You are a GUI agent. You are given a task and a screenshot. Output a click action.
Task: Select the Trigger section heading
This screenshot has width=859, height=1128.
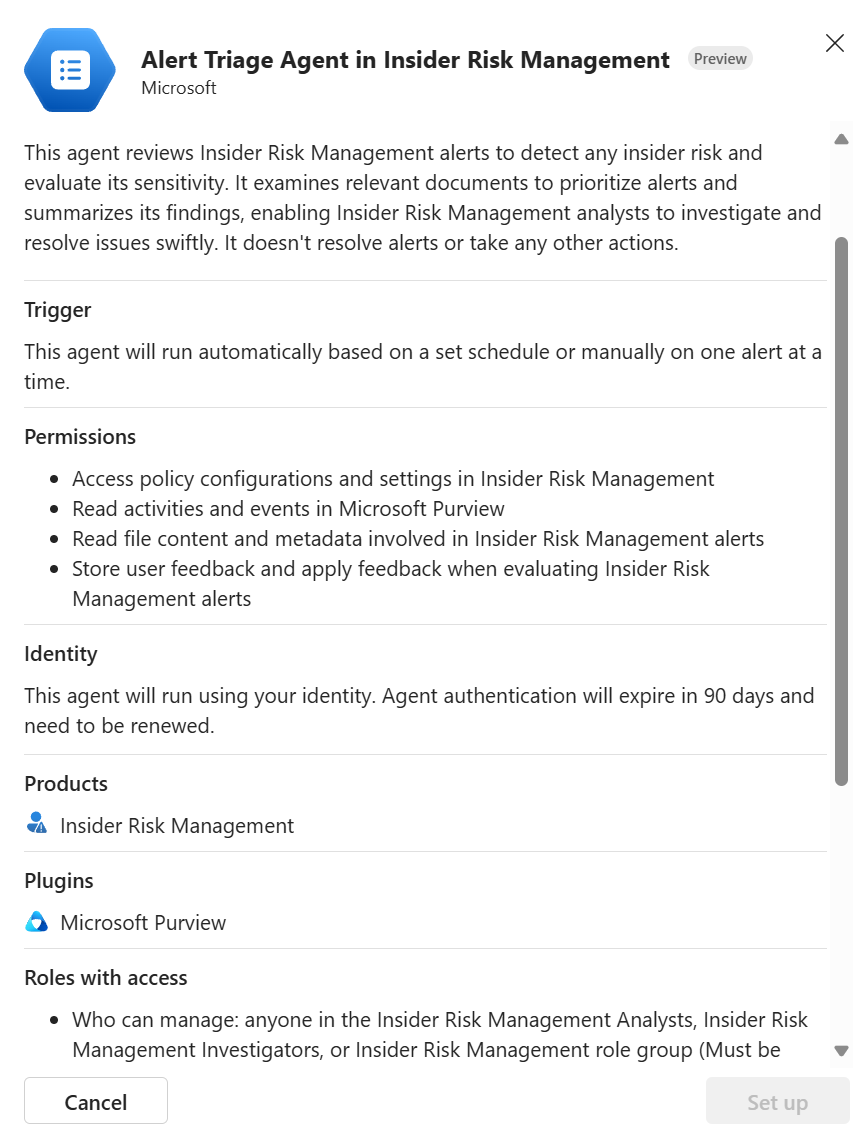click(x=58, y=310)
